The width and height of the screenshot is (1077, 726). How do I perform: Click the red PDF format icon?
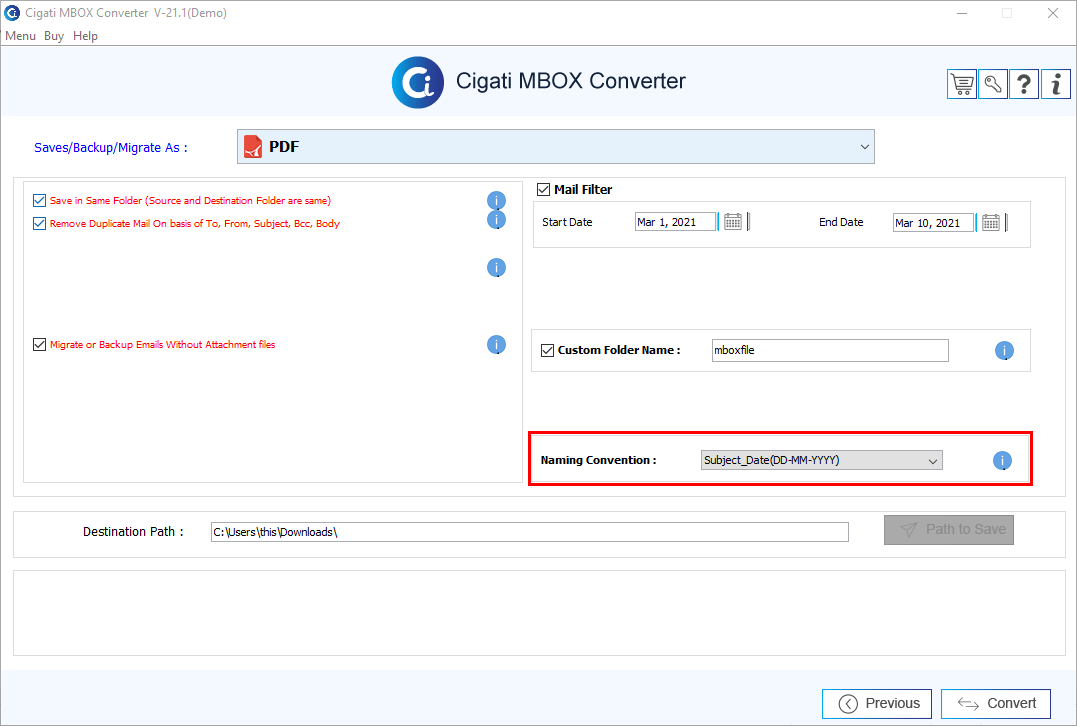coord(253,146)
